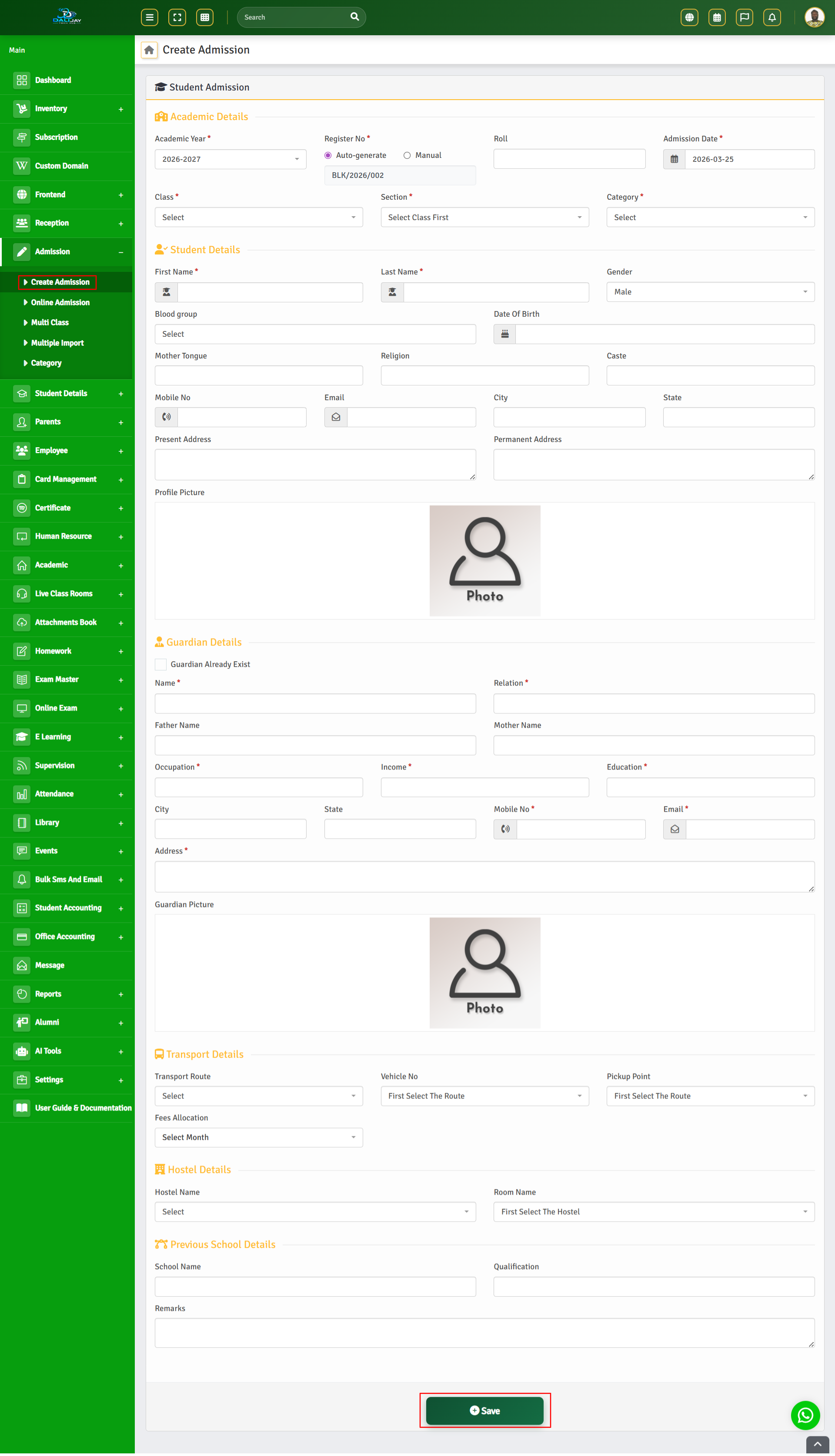Click the fullscreen icon in top bar
The height and width of the screenshot is (1456, 835).
coord(177,17)
